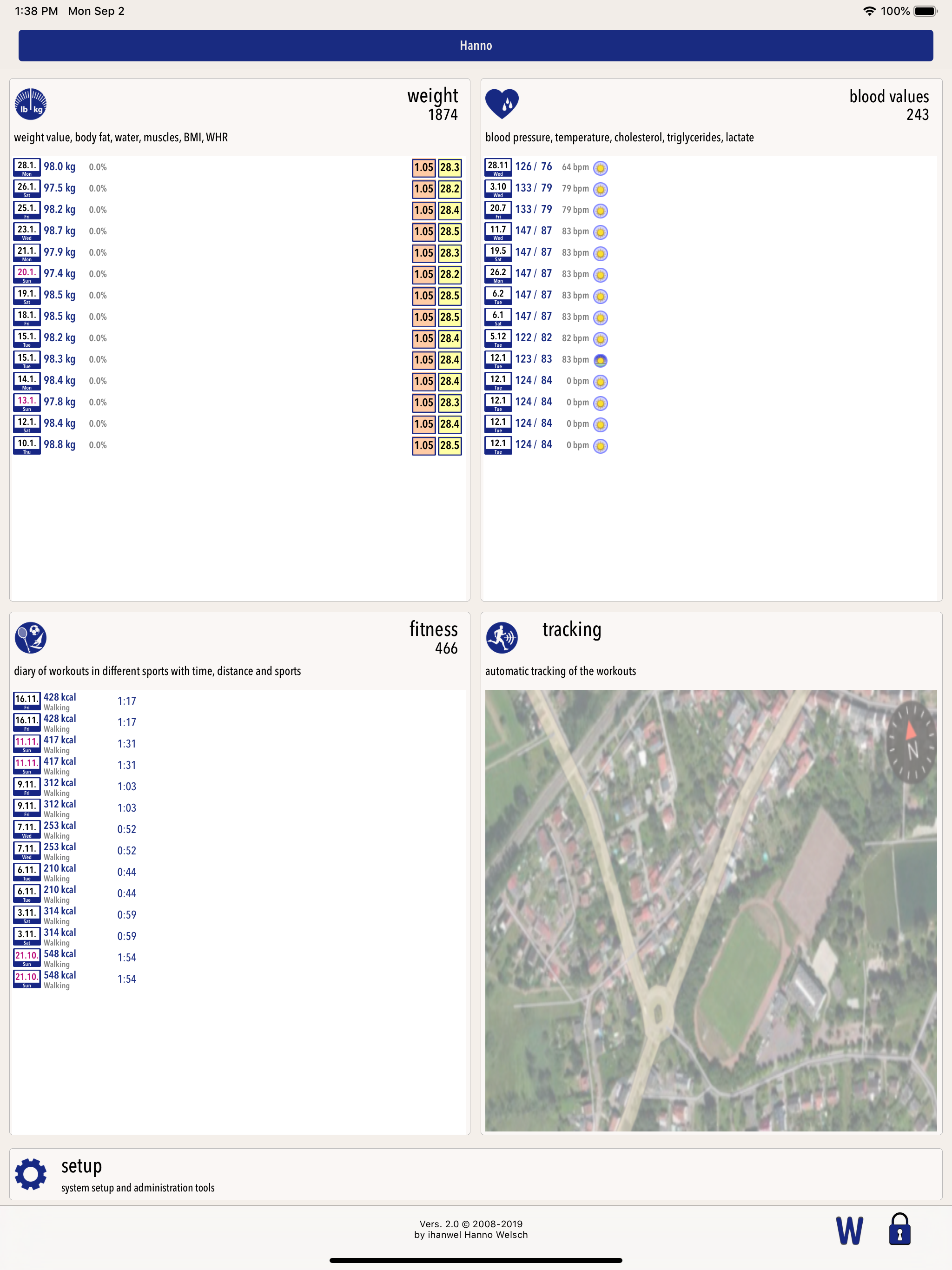Tap the 28.3 BMI swatch in top weight row
Viewport: 952px width, 1270px height.
450,168
